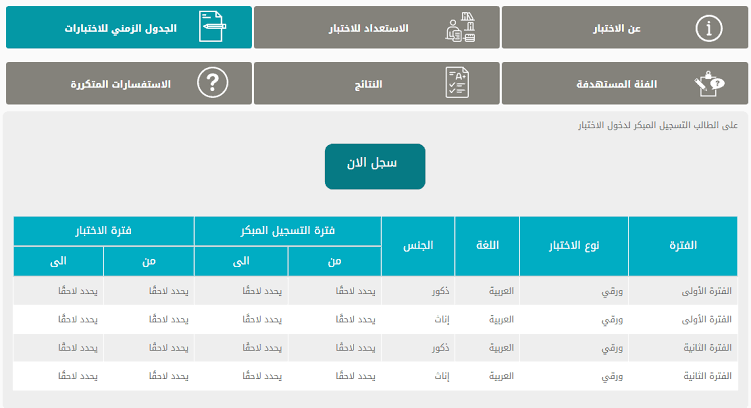The image size is (751, 408).
Task: Click the clipboard icon for الفئة المستهدفة
Action: (709, 84)
